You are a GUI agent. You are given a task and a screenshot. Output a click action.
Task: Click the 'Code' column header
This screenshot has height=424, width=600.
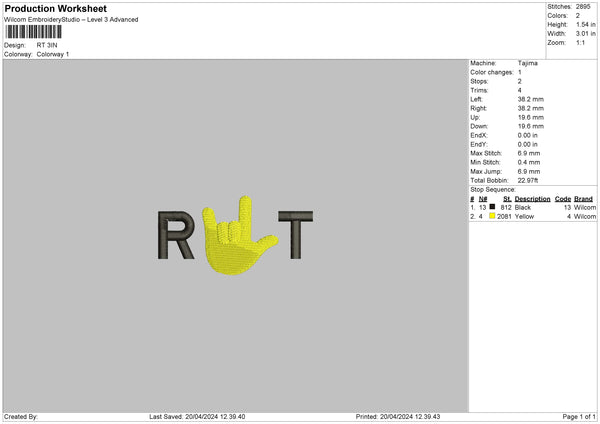(x=563, y=199)
